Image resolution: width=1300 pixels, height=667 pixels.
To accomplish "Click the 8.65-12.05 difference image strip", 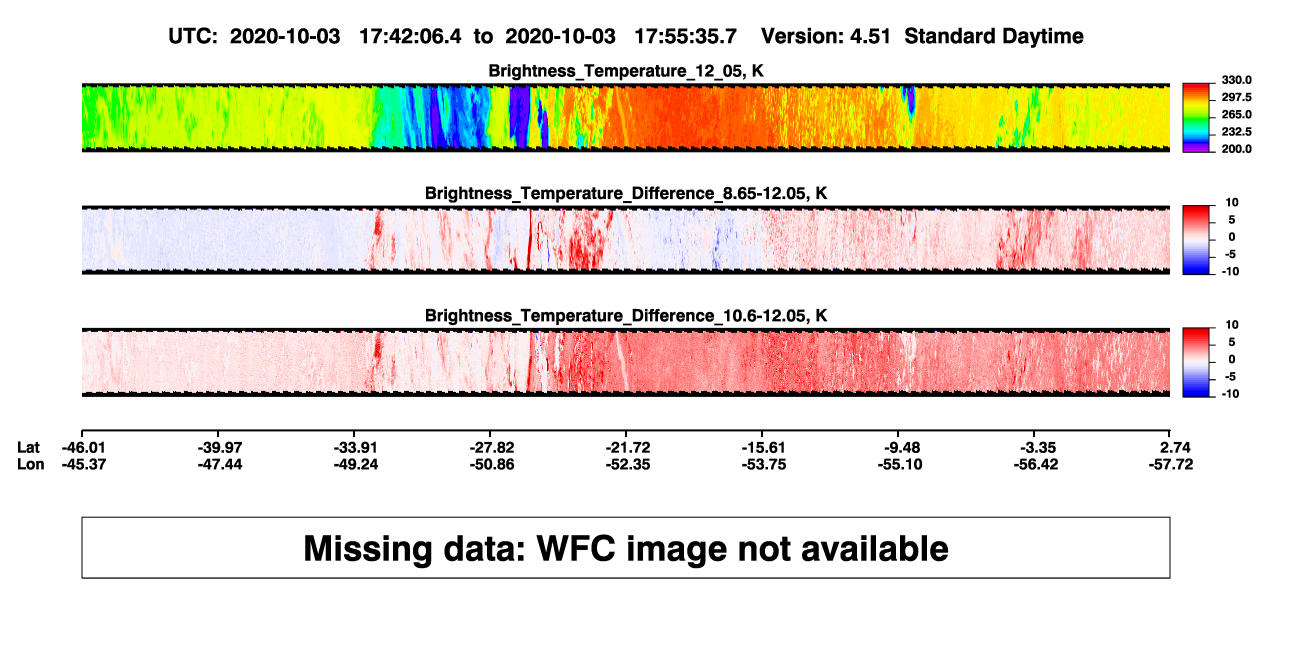I will [626, 240].
